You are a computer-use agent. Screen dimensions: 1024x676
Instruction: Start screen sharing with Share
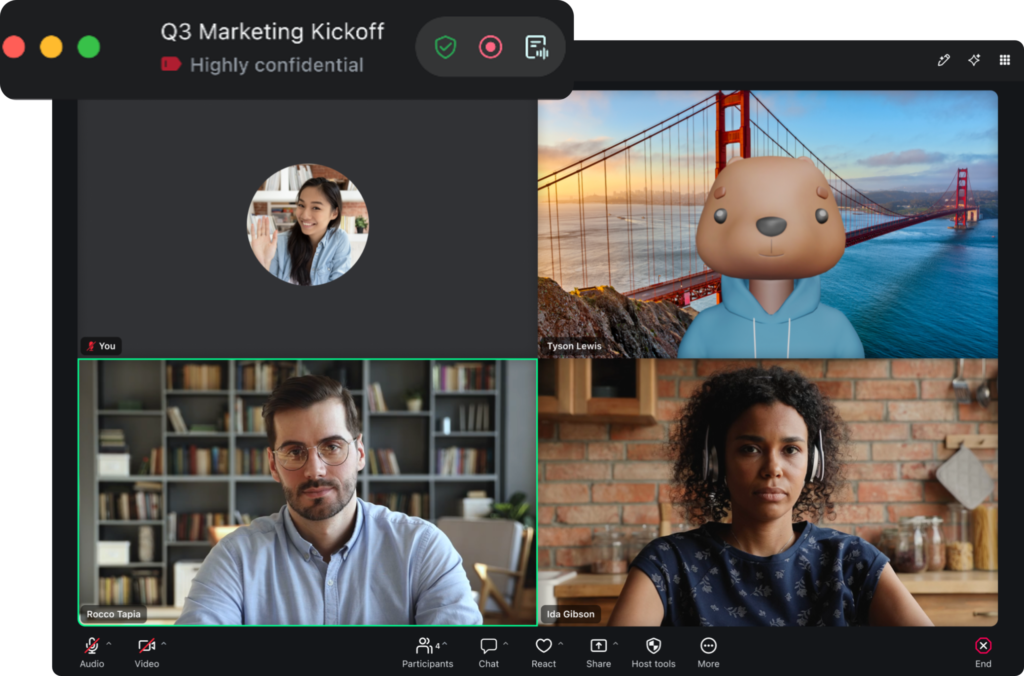(598, 653)
